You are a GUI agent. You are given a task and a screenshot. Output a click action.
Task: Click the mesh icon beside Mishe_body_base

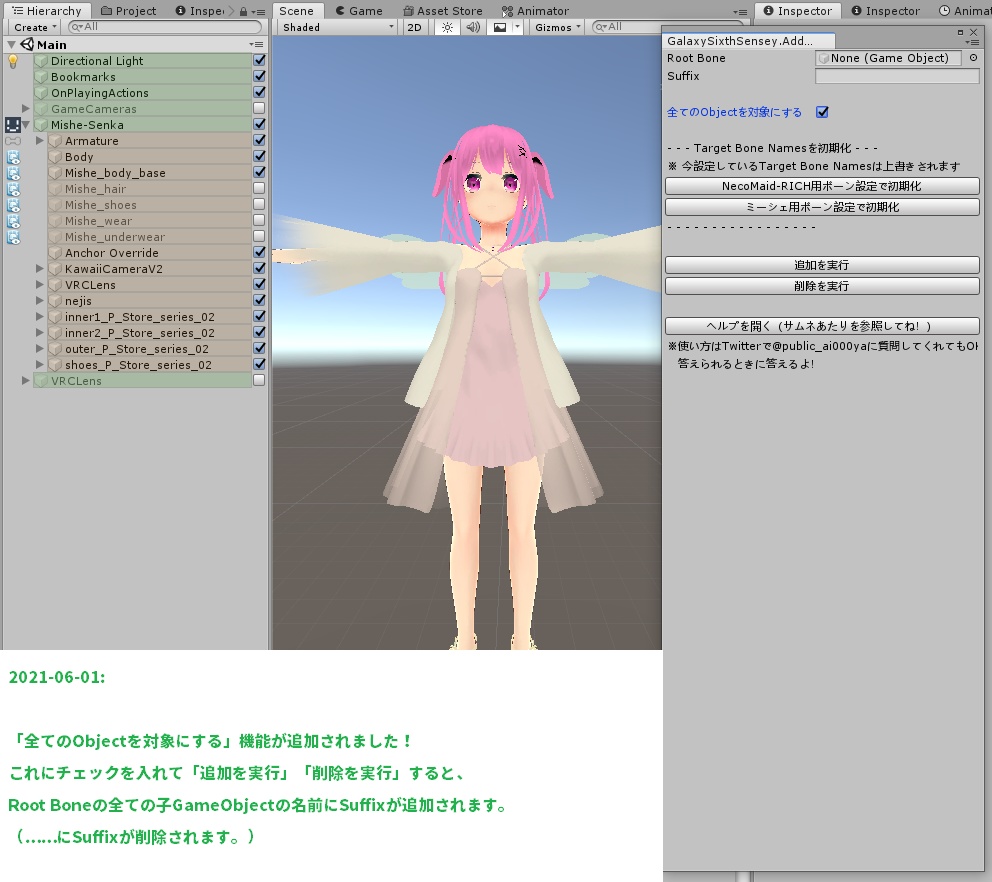pyautogui.click(x=13, y=173)
